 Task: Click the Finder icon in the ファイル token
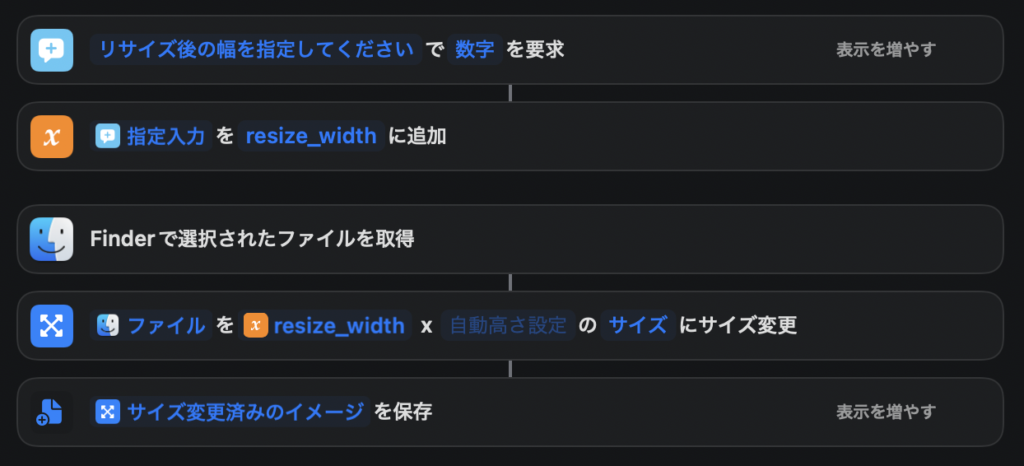[108, 325]
